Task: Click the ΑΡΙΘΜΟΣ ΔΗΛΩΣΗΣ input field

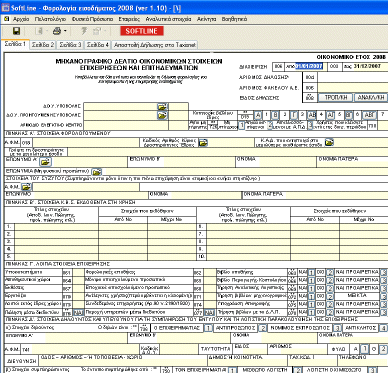Action: pos(353,77)
